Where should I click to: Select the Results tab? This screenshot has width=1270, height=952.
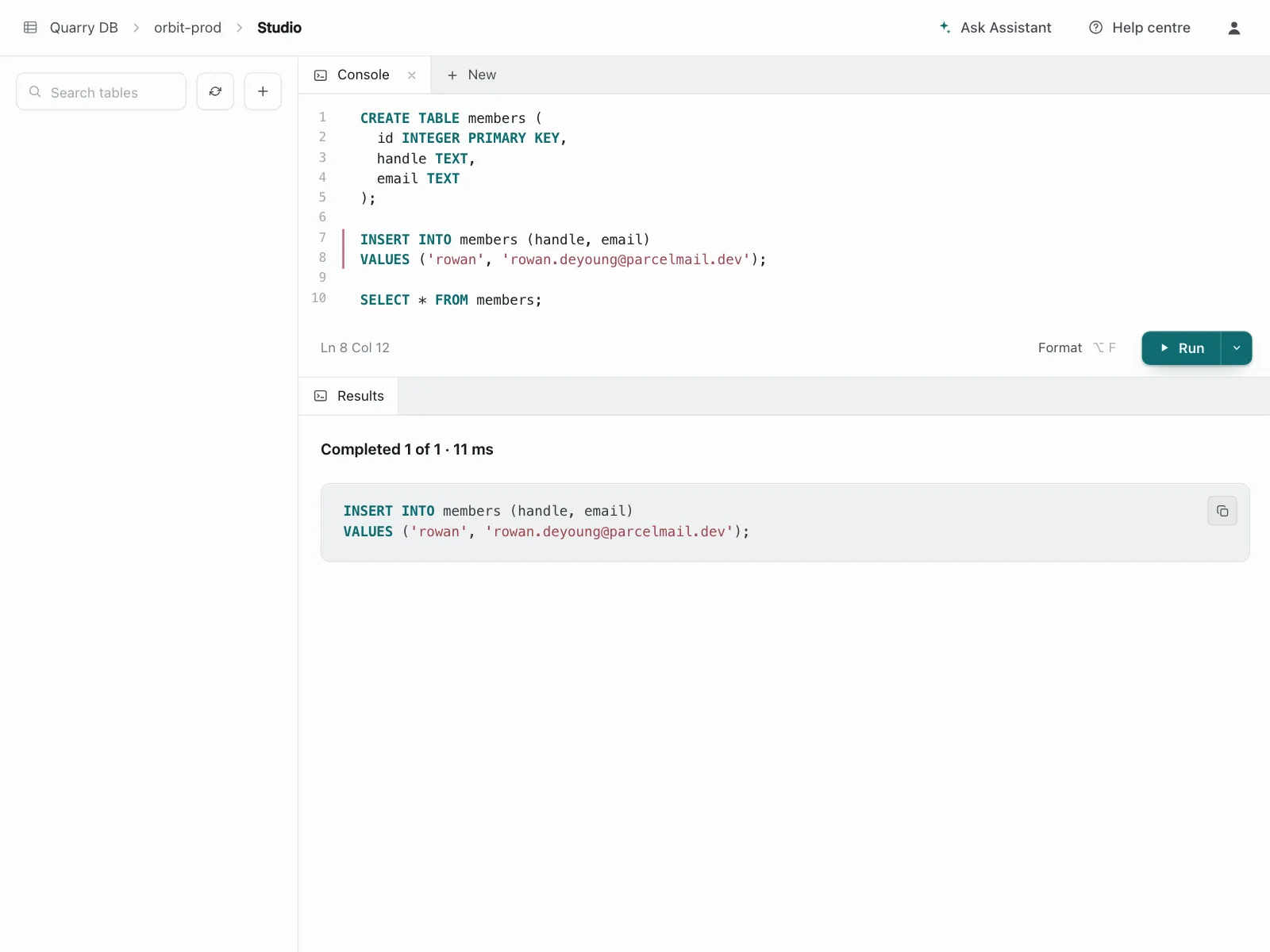pos(348,396)
